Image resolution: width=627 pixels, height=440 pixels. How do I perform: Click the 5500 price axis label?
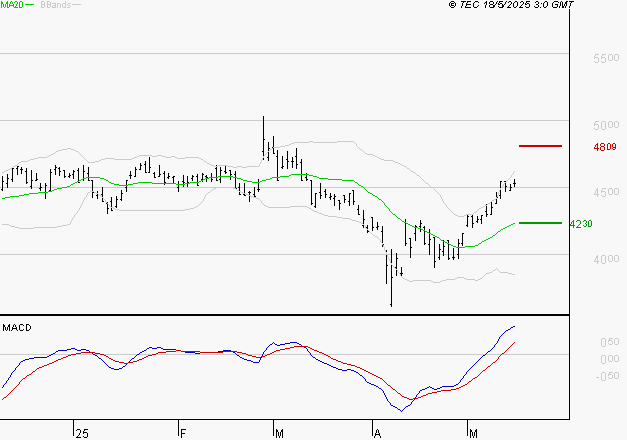(x=607, y=60)
